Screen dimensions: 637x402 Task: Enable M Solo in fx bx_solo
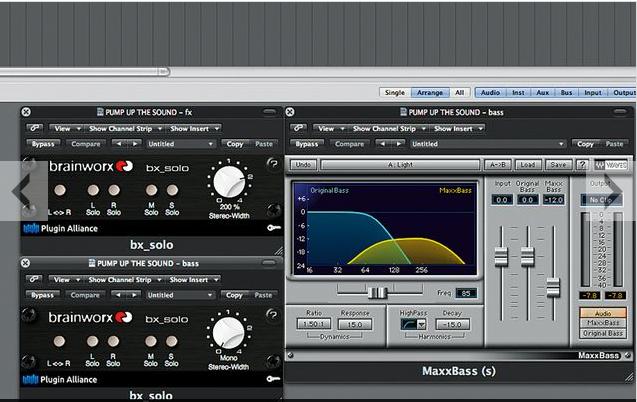(152, 190)
